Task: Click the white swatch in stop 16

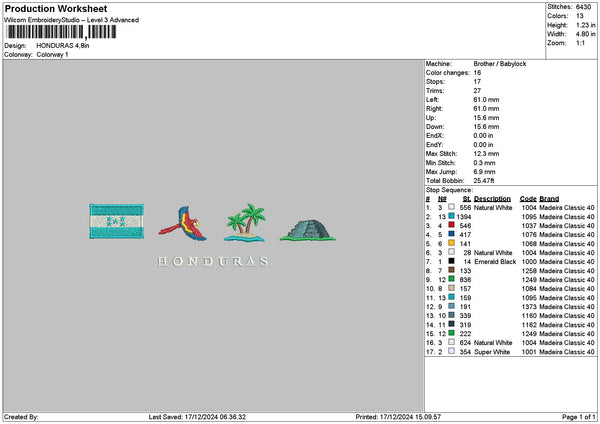Action: (x=452, y=342)
